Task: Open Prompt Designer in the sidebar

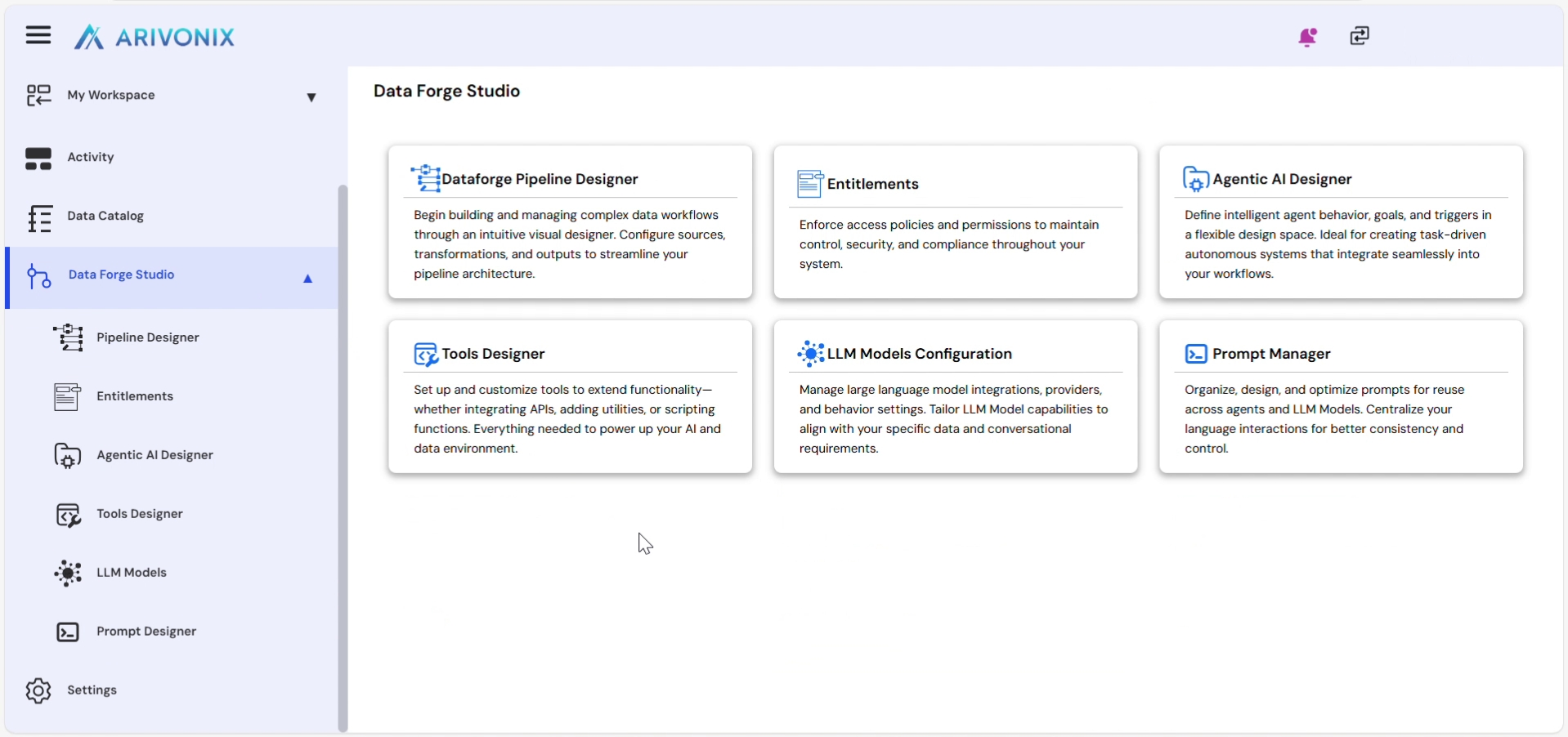Action: 146,632
